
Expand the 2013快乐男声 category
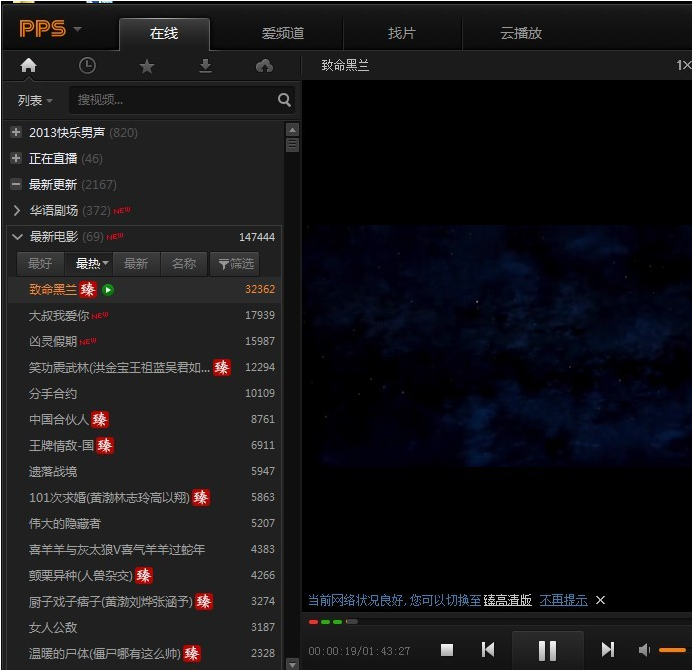coord(16,132)
